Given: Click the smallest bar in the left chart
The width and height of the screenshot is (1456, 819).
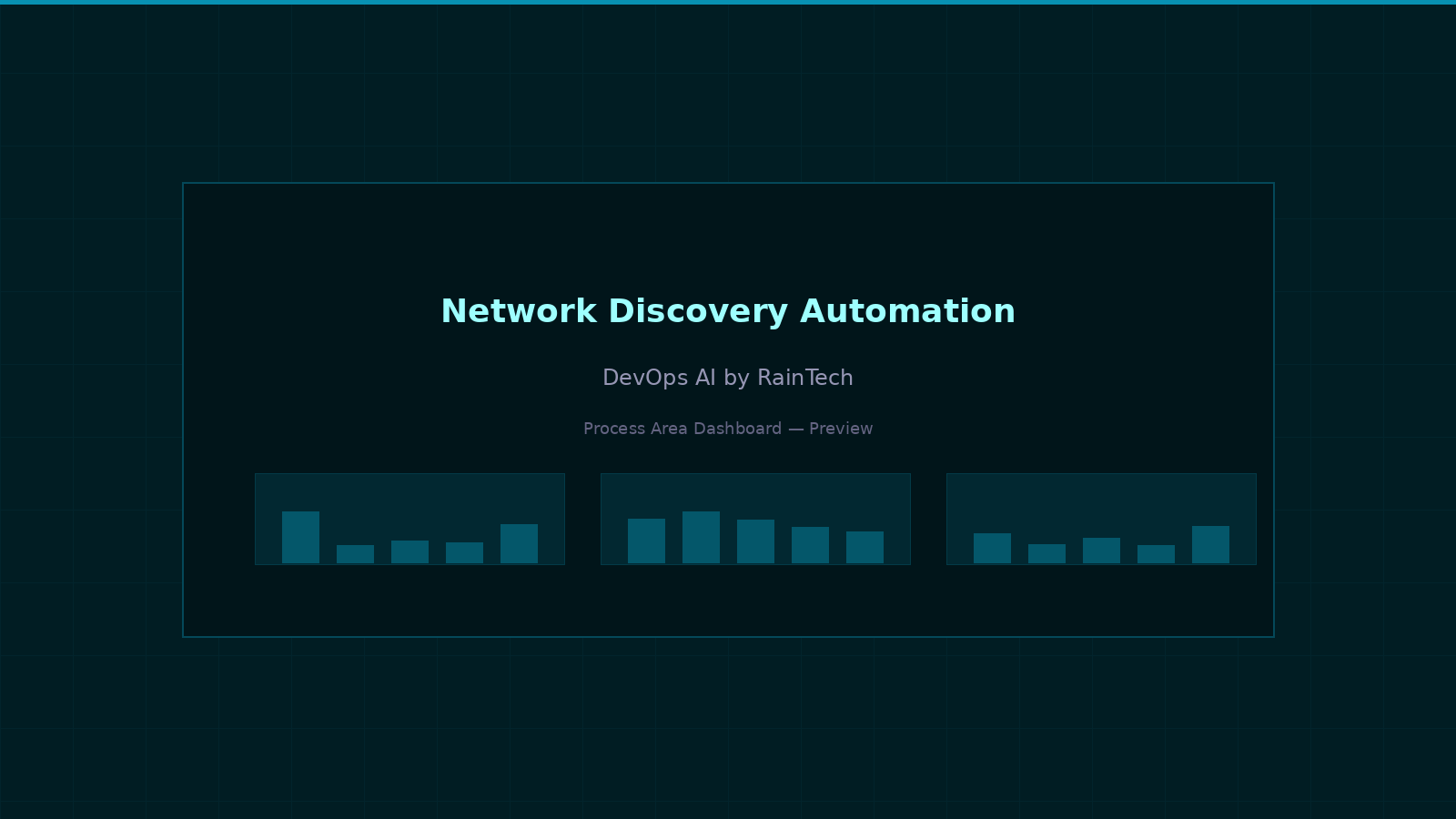Looking at the screenshot, I should pyautogui.click(x=355, y=553).
